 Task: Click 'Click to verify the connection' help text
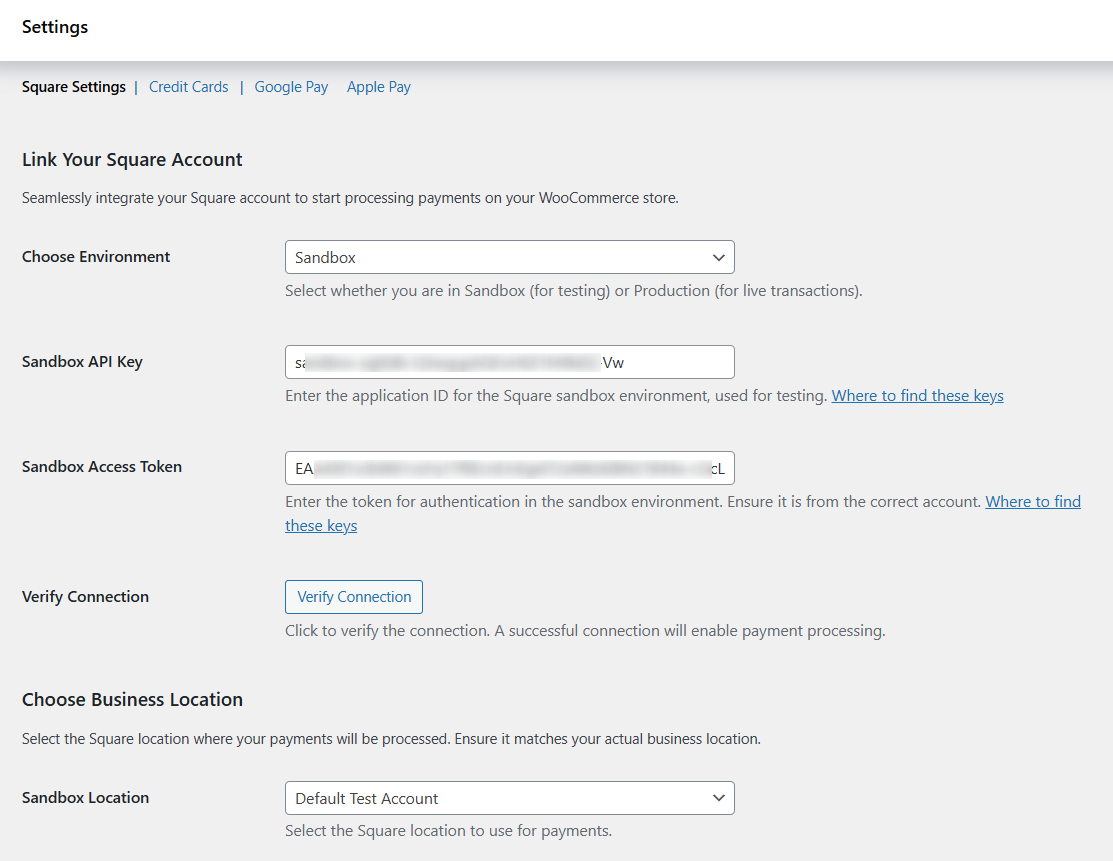[x=585, y=630]
